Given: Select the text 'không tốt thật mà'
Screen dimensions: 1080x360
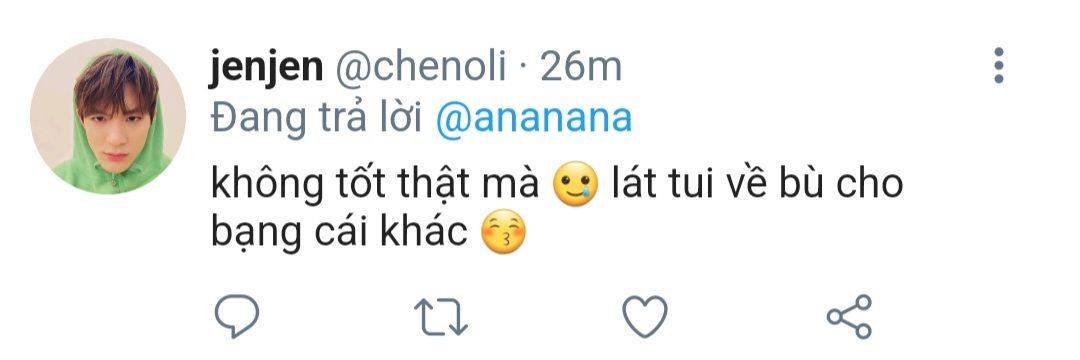Looking at the screenshot, I should pos(374,184).
